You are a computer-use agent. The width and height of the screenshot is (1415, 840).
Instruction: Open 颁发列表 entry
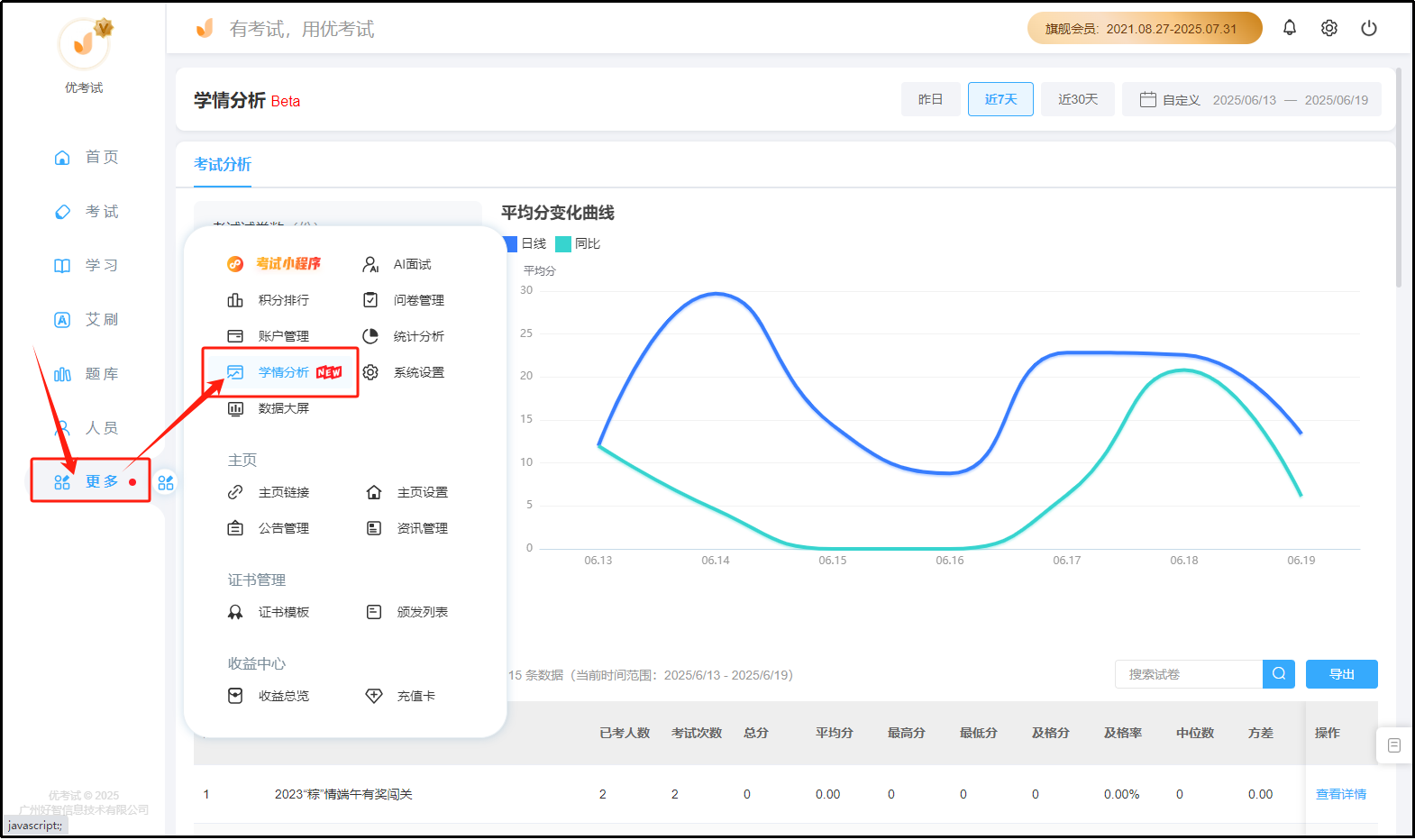tap(406, 612)
